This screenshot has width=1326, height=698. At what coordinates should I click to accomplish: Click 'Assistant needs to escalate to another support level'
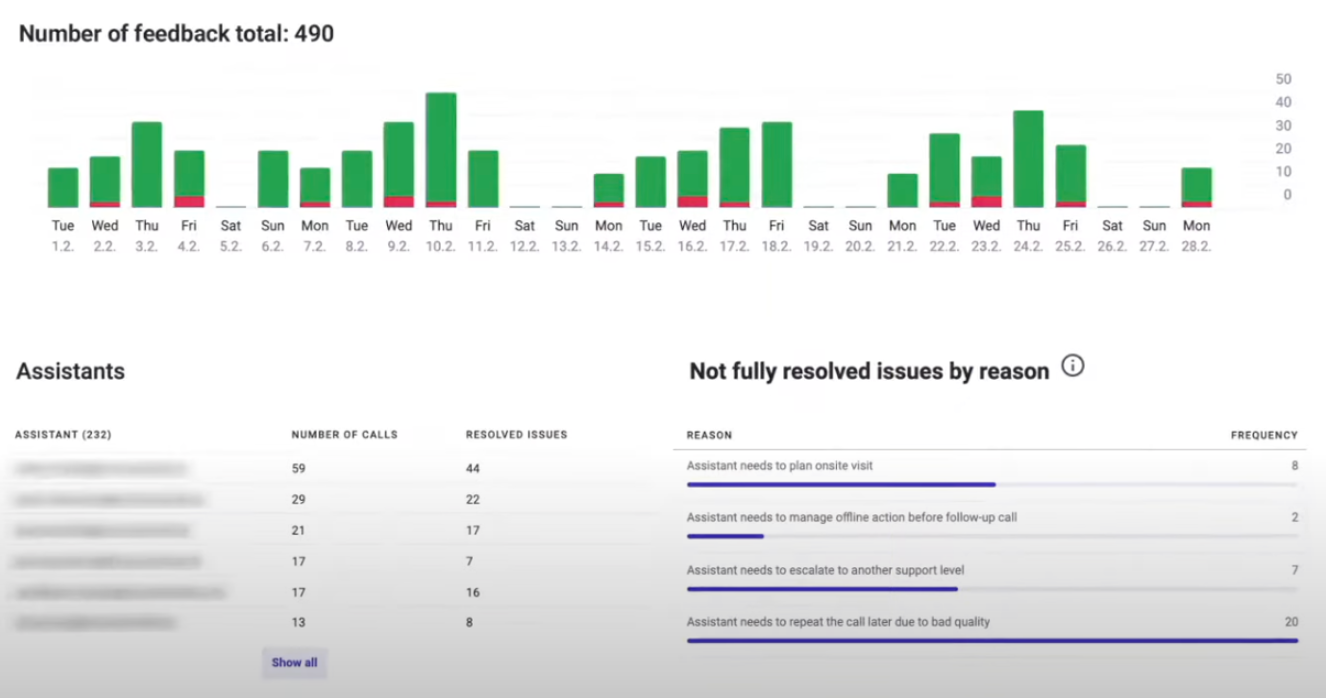click(825, 570)
